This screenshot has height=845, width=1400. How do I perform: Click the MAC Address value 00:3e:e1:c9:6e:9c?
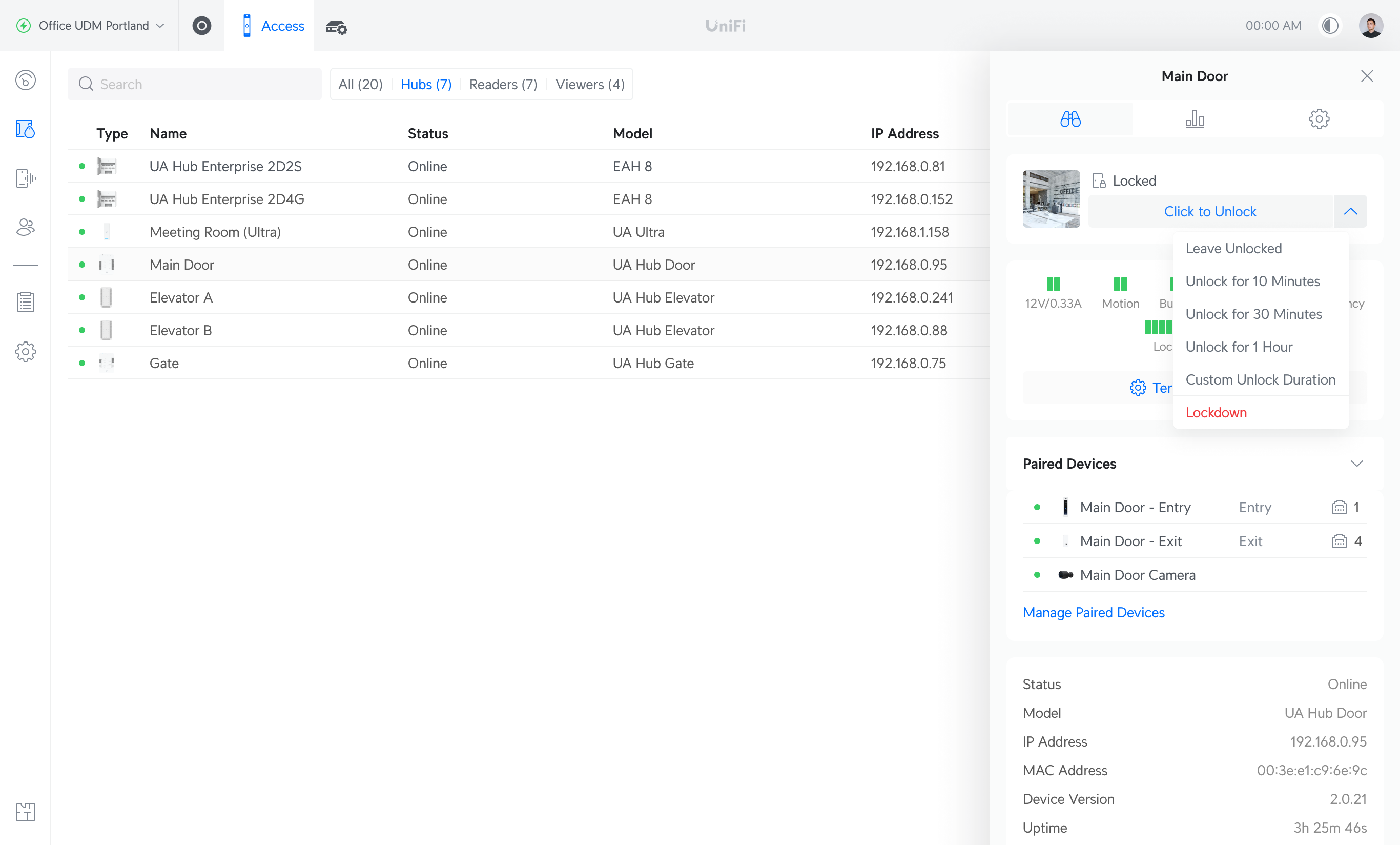point(1311,771)
